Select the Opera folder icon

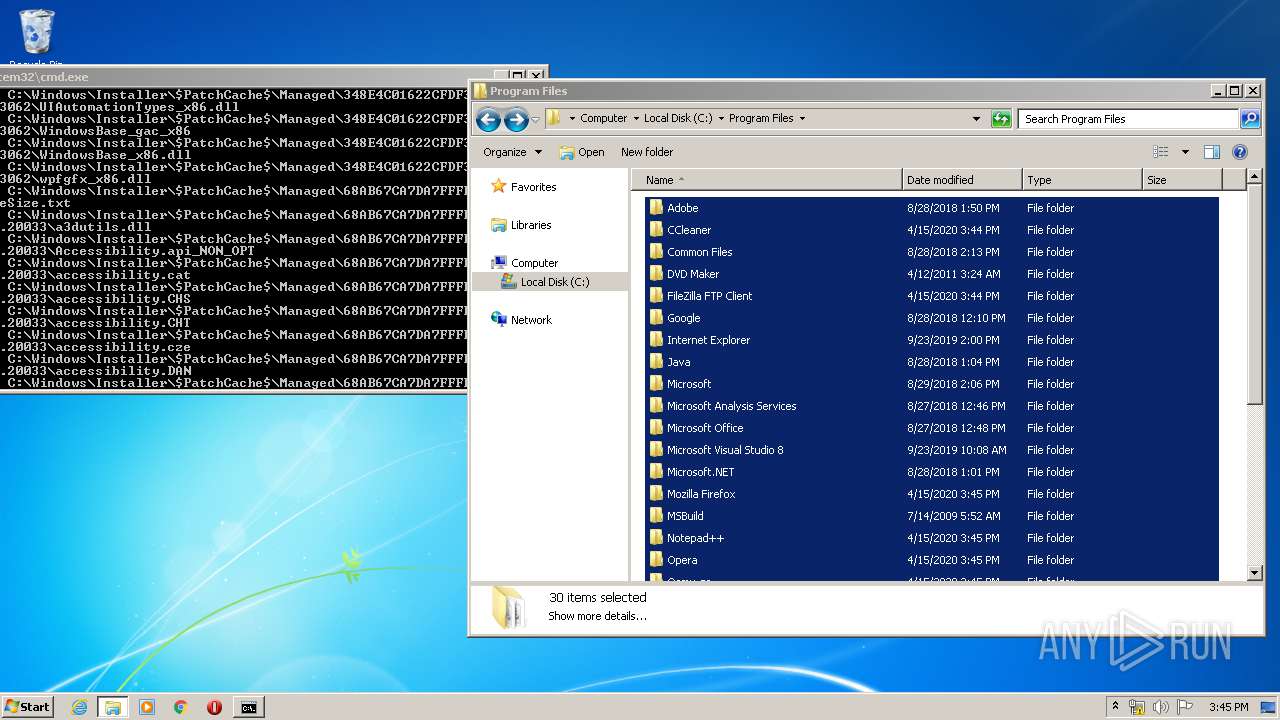[656, 560]
